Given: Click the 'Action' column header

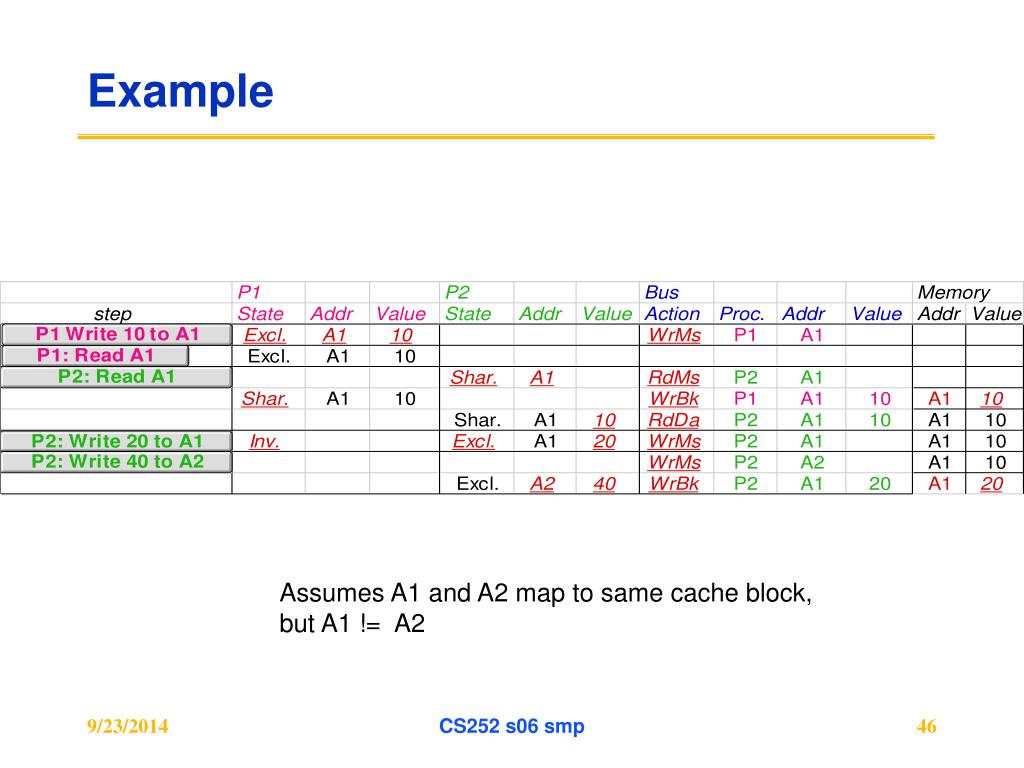Looking at the screenshot, I should [x=672, y=314].
